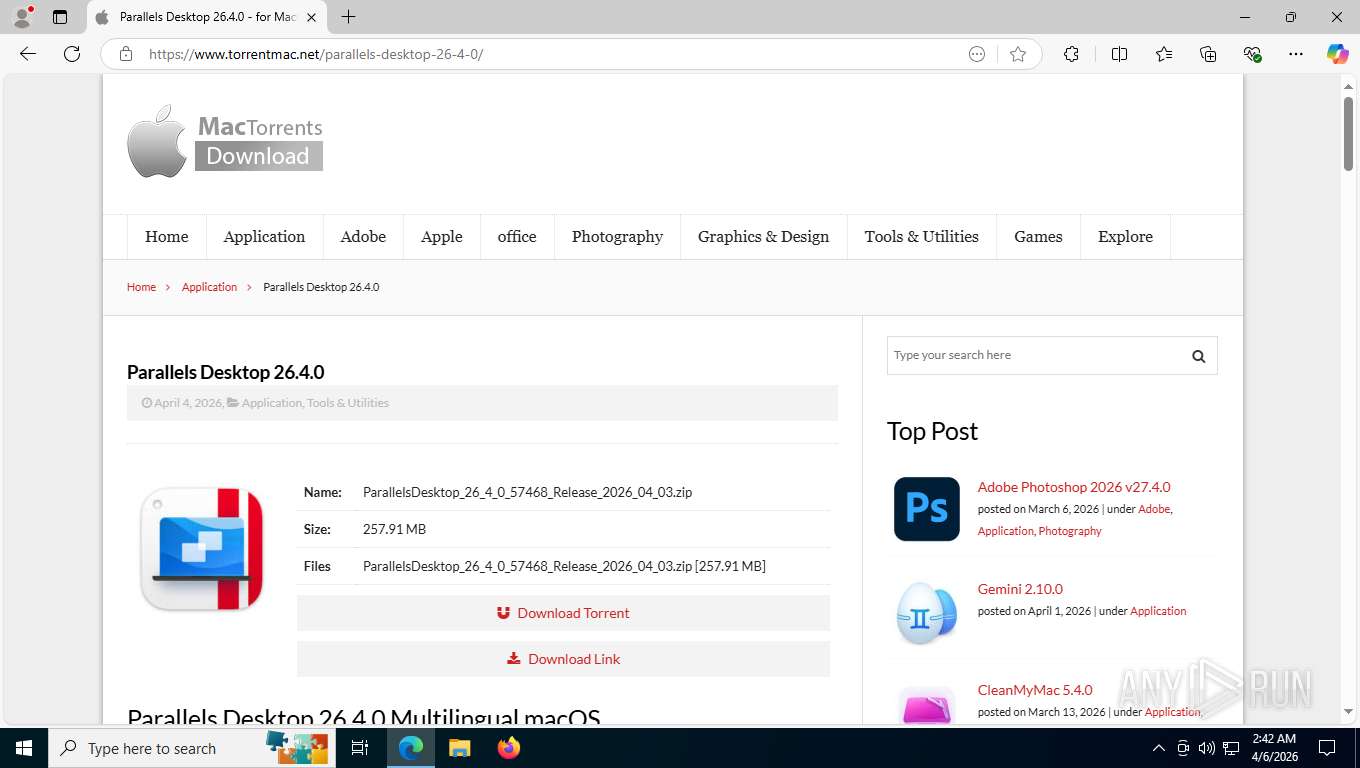
Task: Click the Home breadcrumb link
Action: [141, 287]
